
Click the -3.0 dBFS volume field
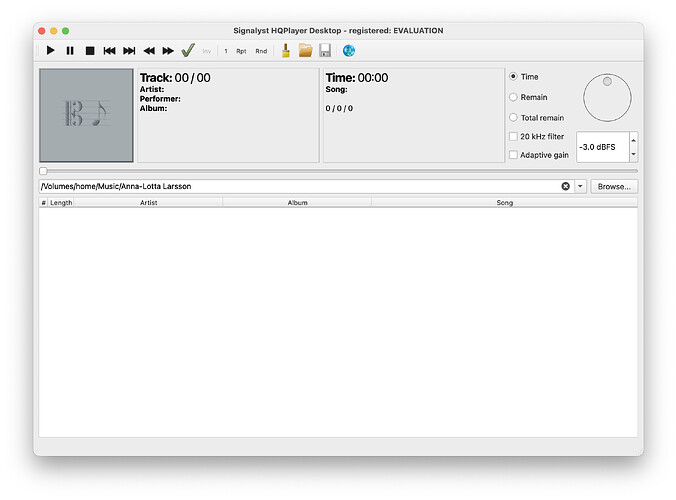[x=603, y=147]
